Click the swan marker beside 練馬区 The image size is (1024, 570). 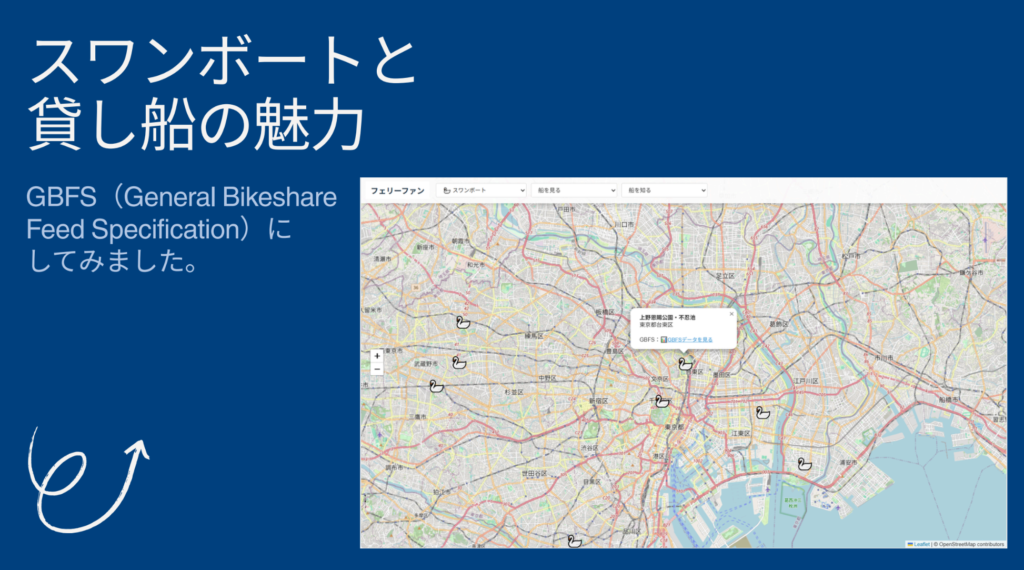(463, 322)
